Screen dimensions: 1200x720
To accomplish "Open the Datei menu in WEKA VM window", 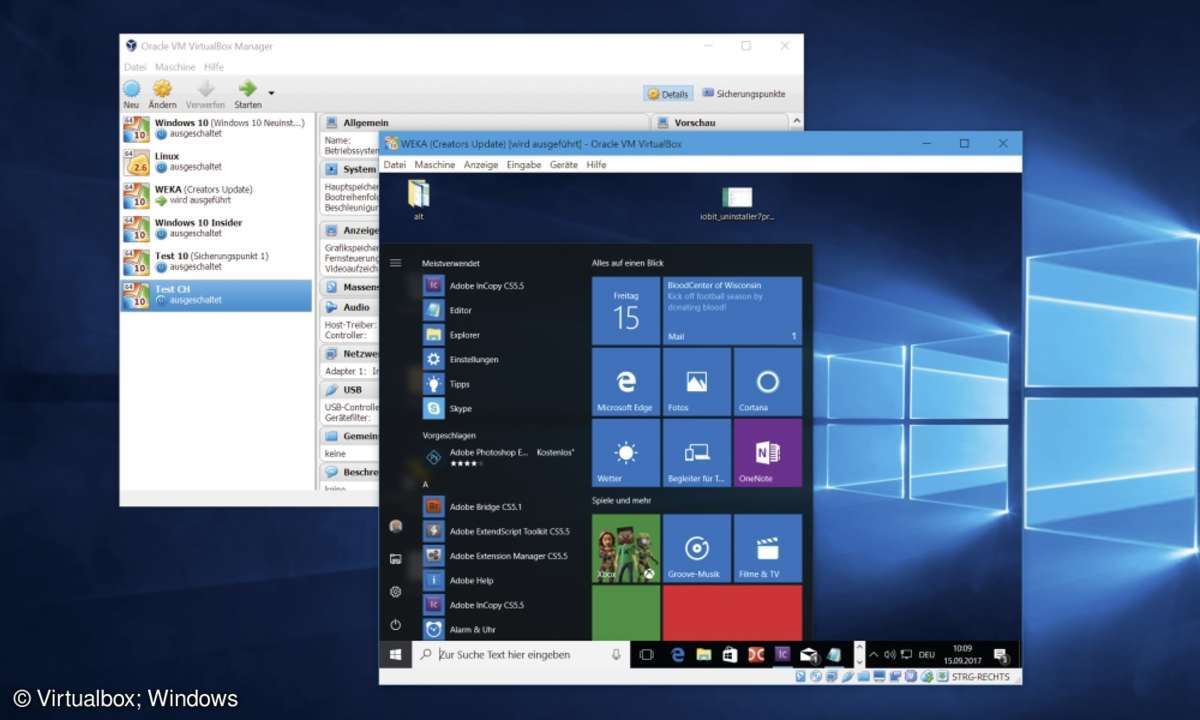I will coord(395,165).
